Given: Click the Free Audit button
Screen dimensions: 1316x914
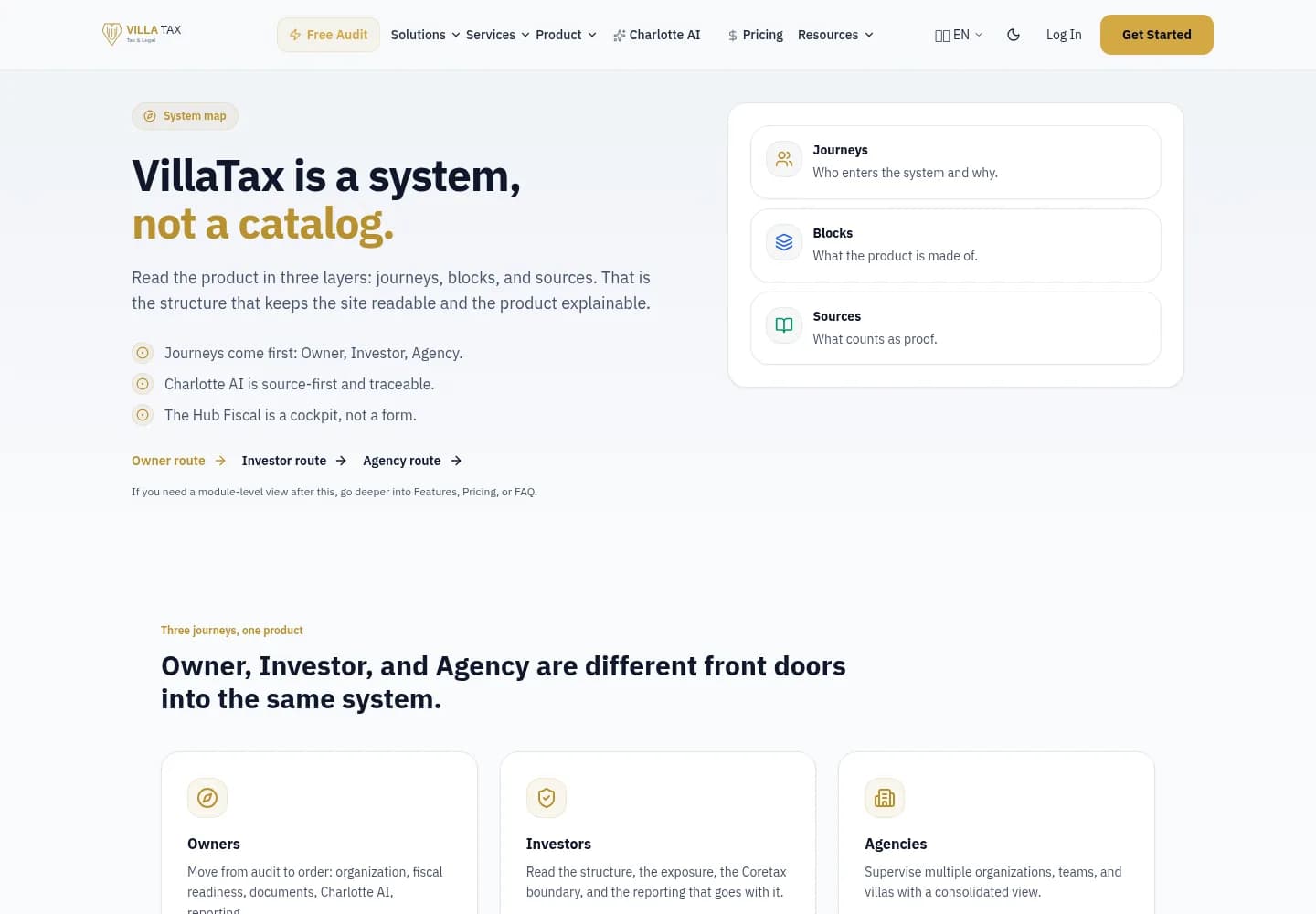Looking at the screenshot, I should pyautogui.click(x=328, y=35).
